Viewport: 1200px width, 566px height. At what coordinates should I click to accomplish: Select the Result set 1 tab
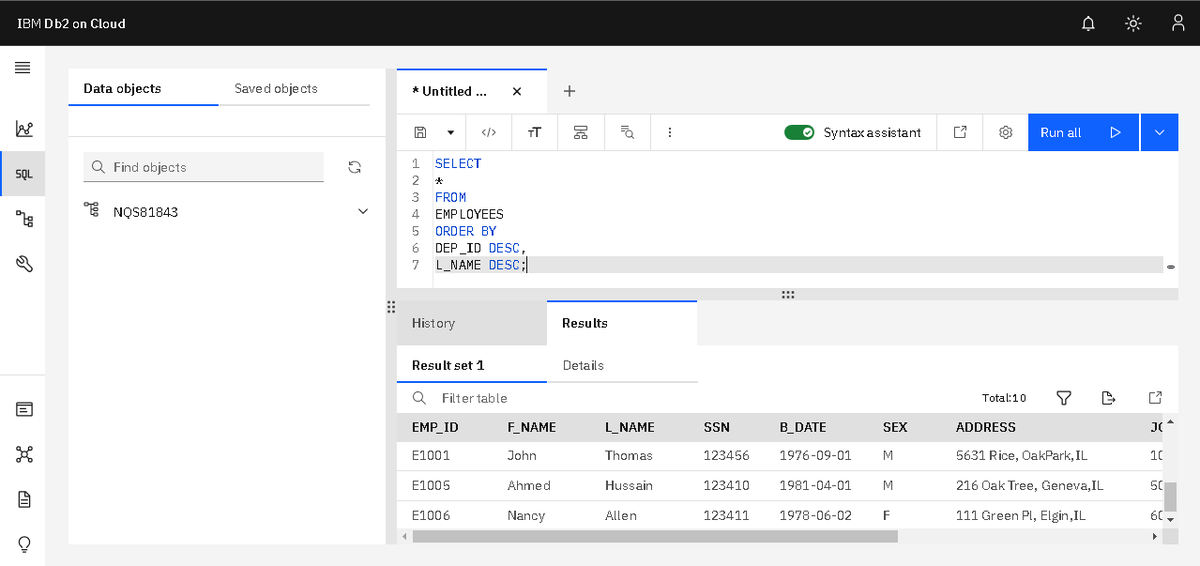point(472,365)
